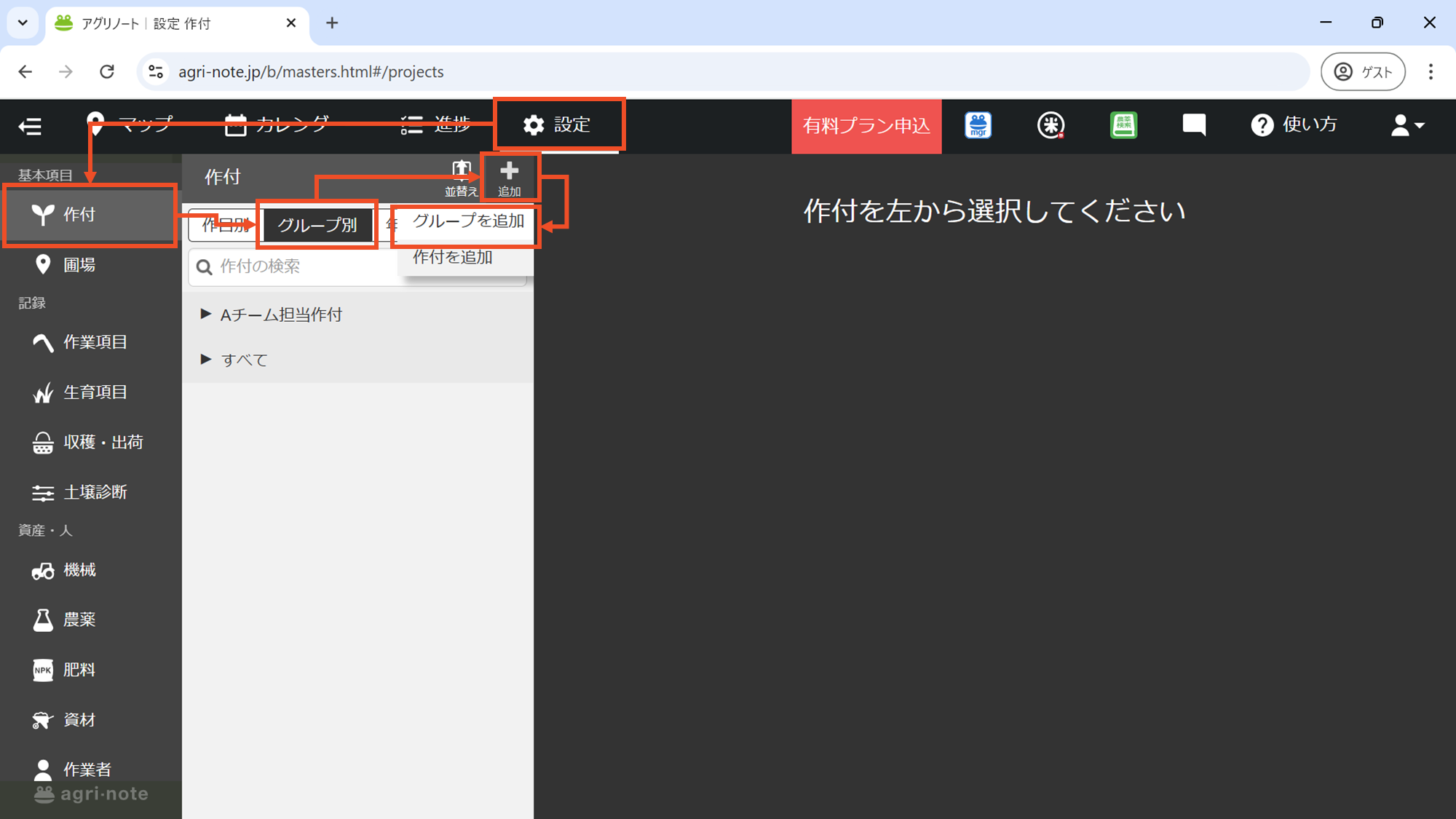Expand the すべて group
Viewport: 1456px width, 819px height.
click(244, 360)
